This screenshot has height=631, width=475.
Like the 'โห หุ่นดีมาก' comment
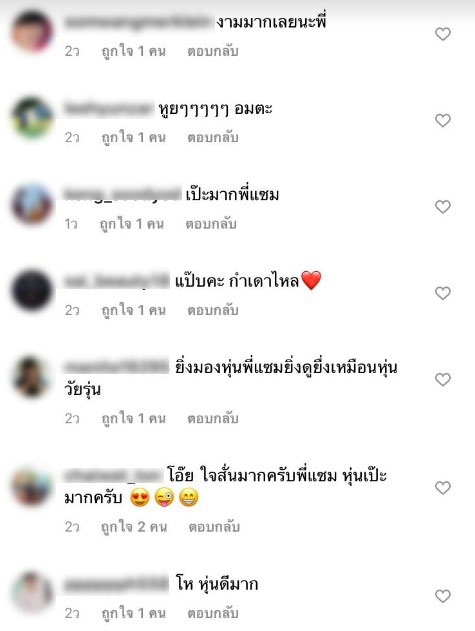click(x=442, y=596)
